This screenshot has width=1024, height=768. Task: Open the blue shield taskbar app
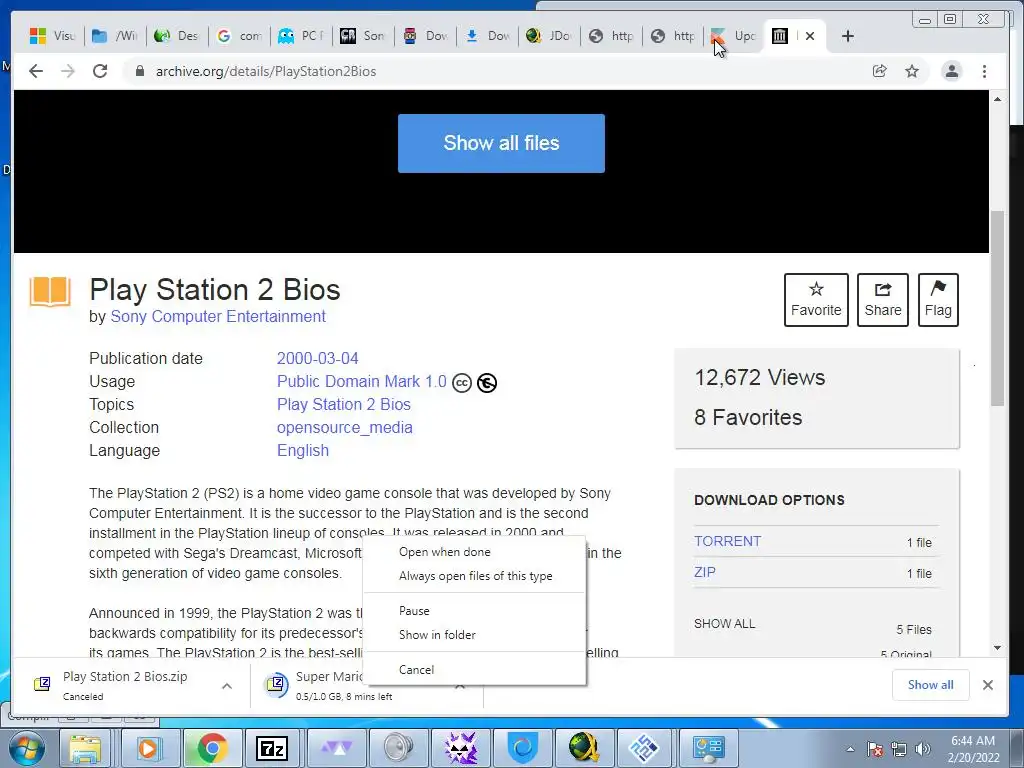(x=522, y=748)
